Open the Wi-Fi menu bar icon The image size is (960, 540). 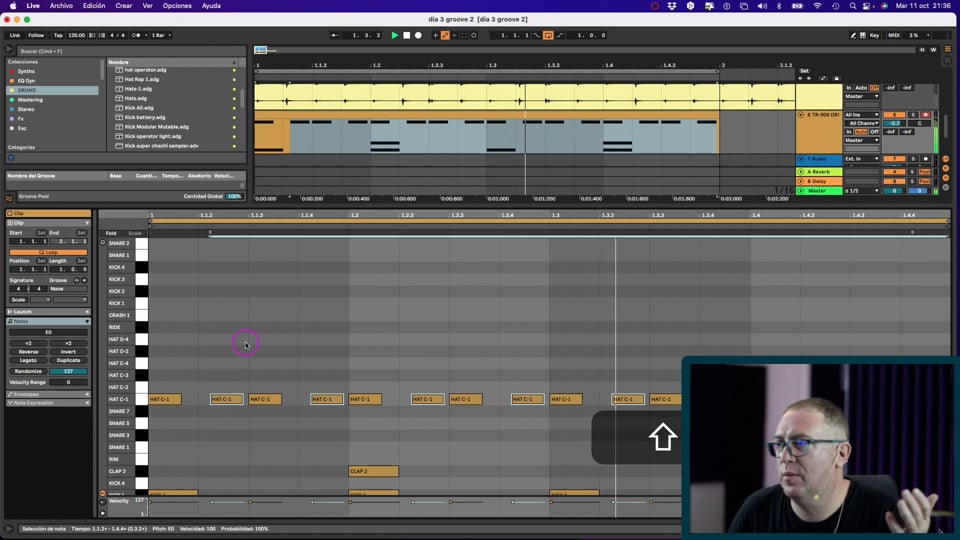click(x=817, y=6)
